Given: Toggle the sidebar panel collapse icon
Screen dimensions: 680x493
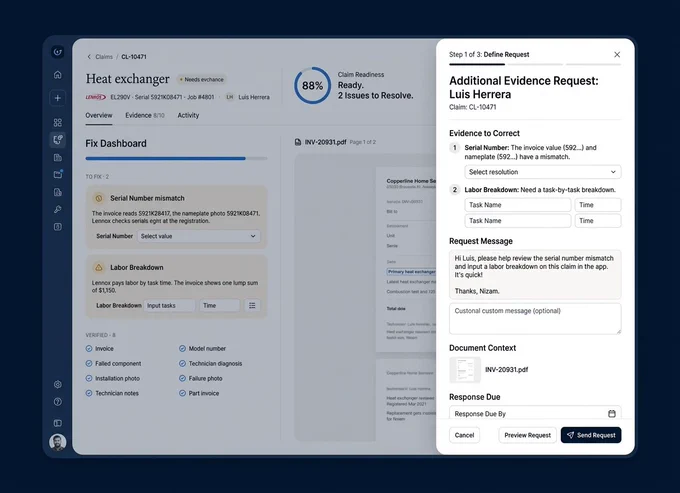Looking at the screenshot, I should click(x=57, y=423).
